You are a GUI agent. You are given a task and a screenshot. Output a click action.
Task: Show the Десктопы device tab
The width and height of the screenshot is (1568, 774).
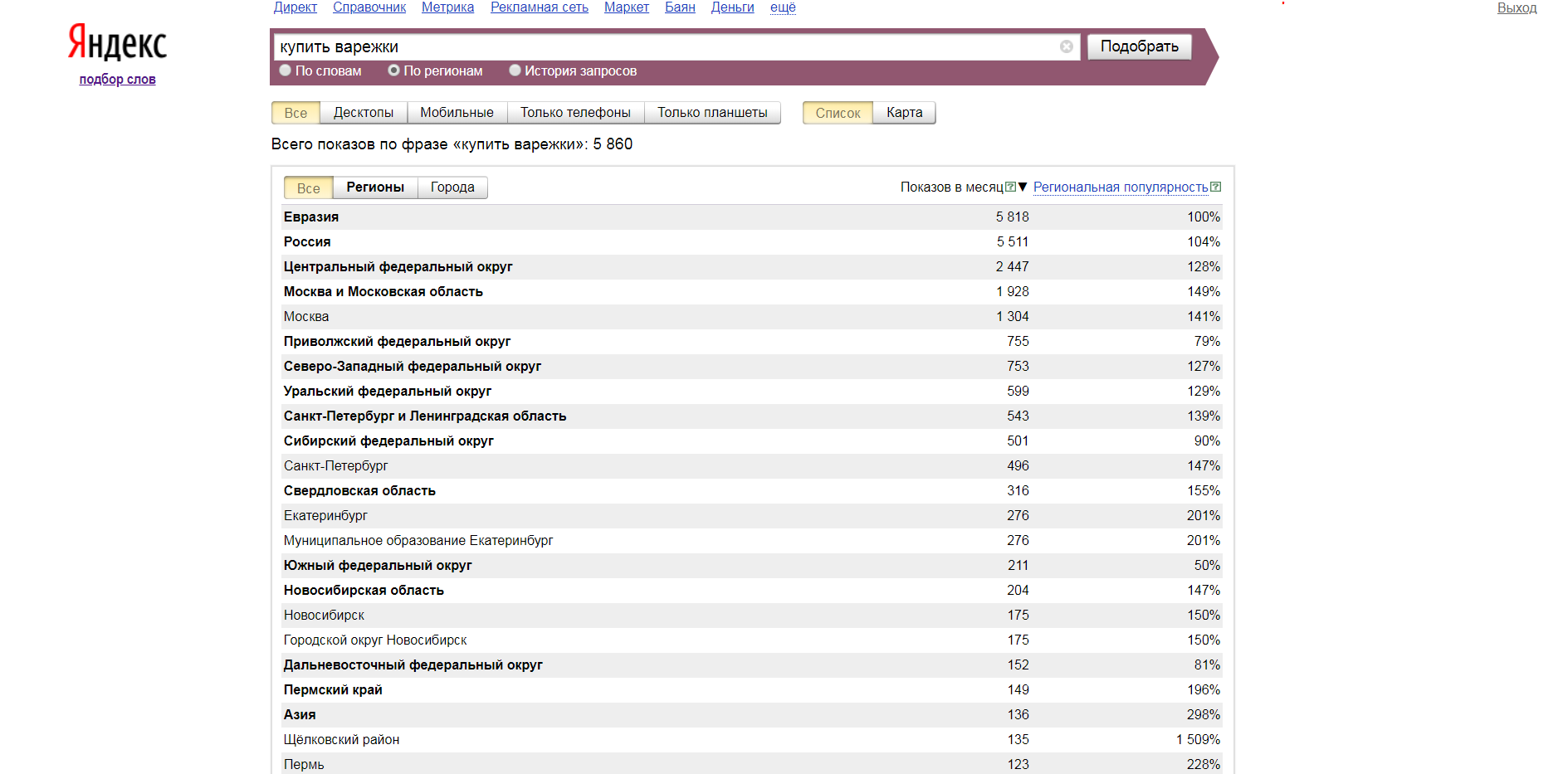coord(364,113)
